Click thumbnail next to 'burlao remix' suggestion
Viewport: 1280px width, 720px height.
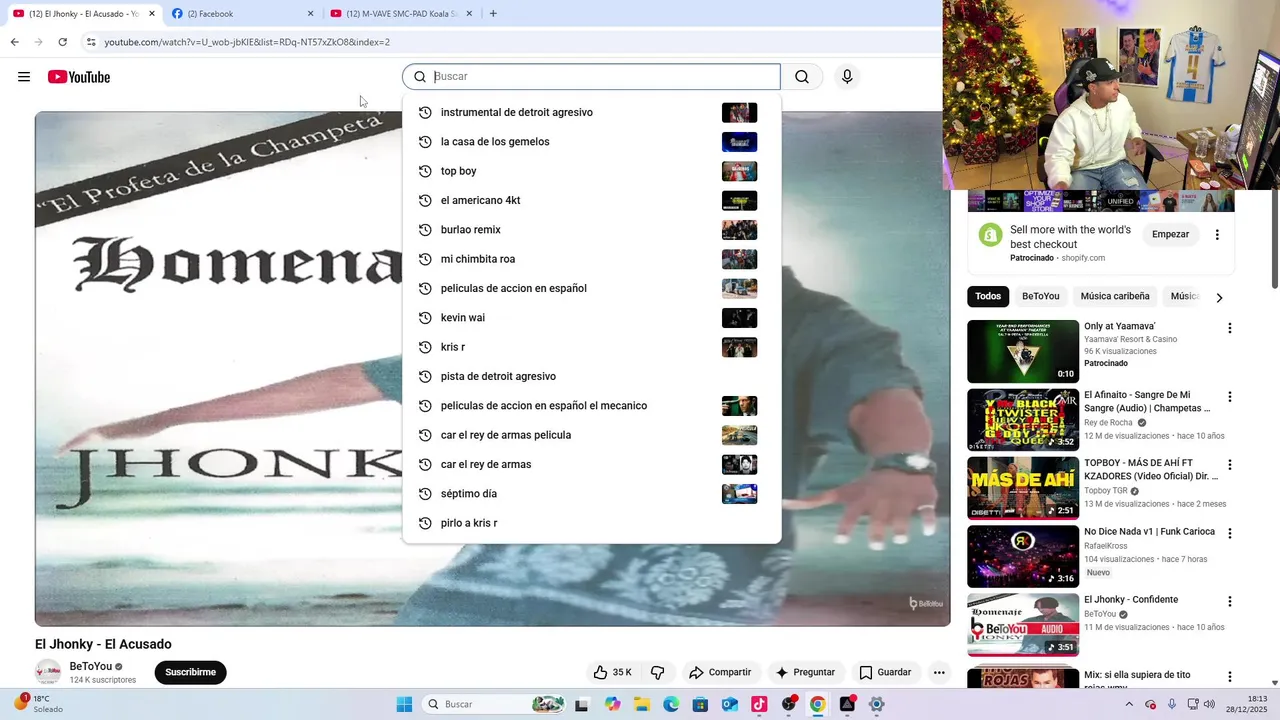(x=739, y=230)
